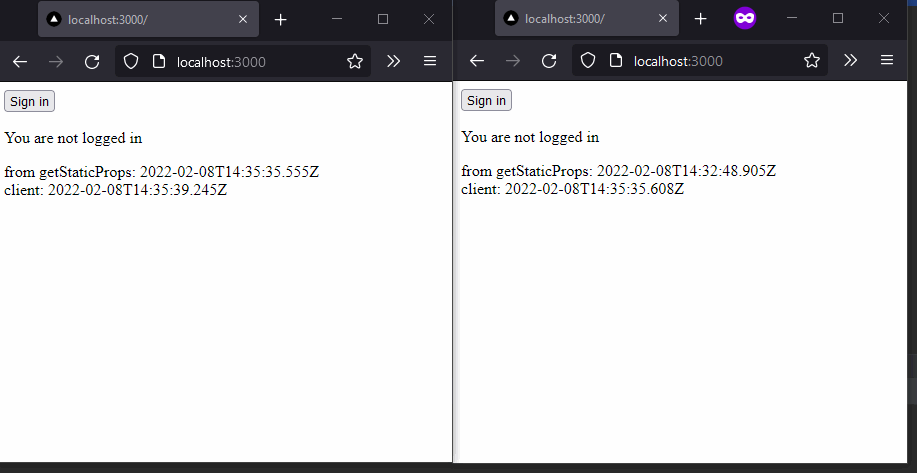Open tracking protection shield in left window
Viewport: 917px width, 473px height.
click(131, 61)
